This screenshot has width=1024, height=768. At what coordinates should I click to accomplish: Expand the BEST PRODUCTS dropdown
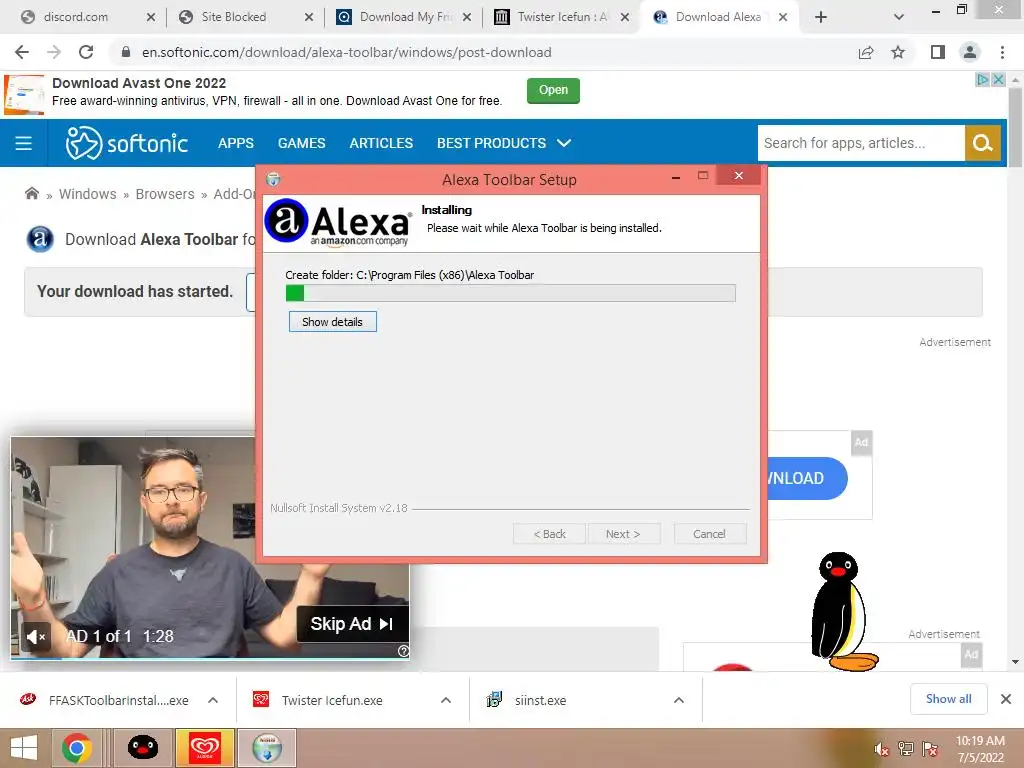(x=504, y=143)
